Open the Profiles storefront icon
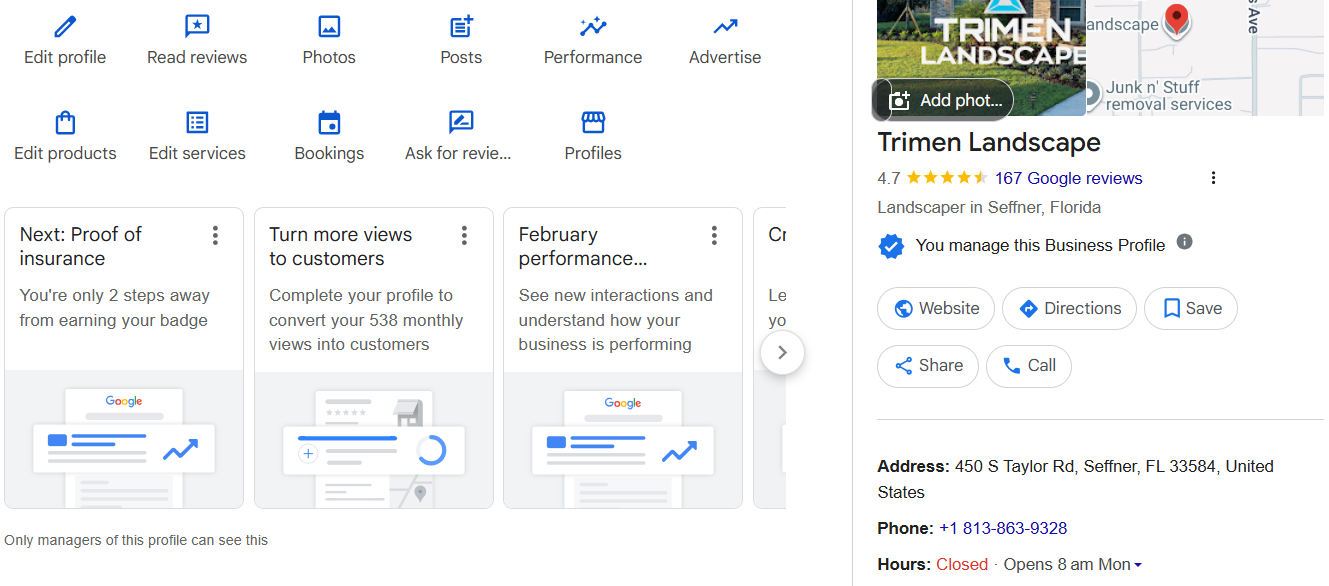The width and height of the screenshot is (1329, 586). (x=593, y=122)
